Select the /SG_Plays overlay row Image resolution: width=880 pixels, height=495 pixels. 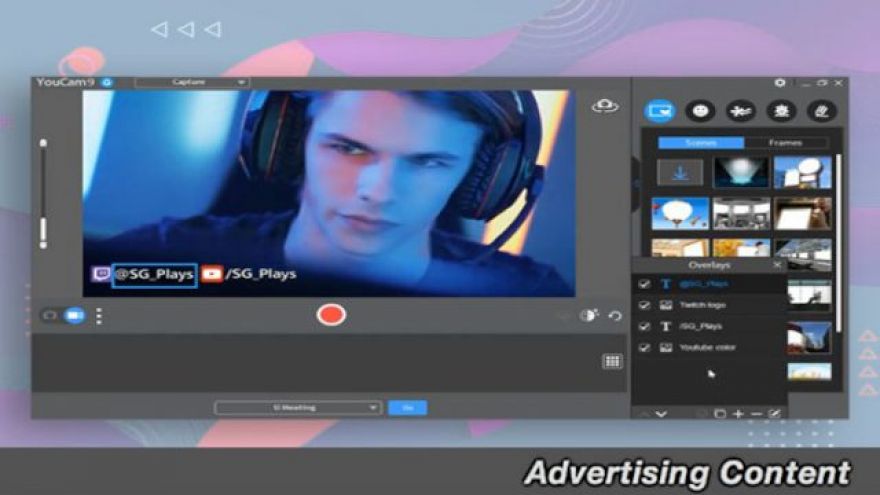pos(709,326)
